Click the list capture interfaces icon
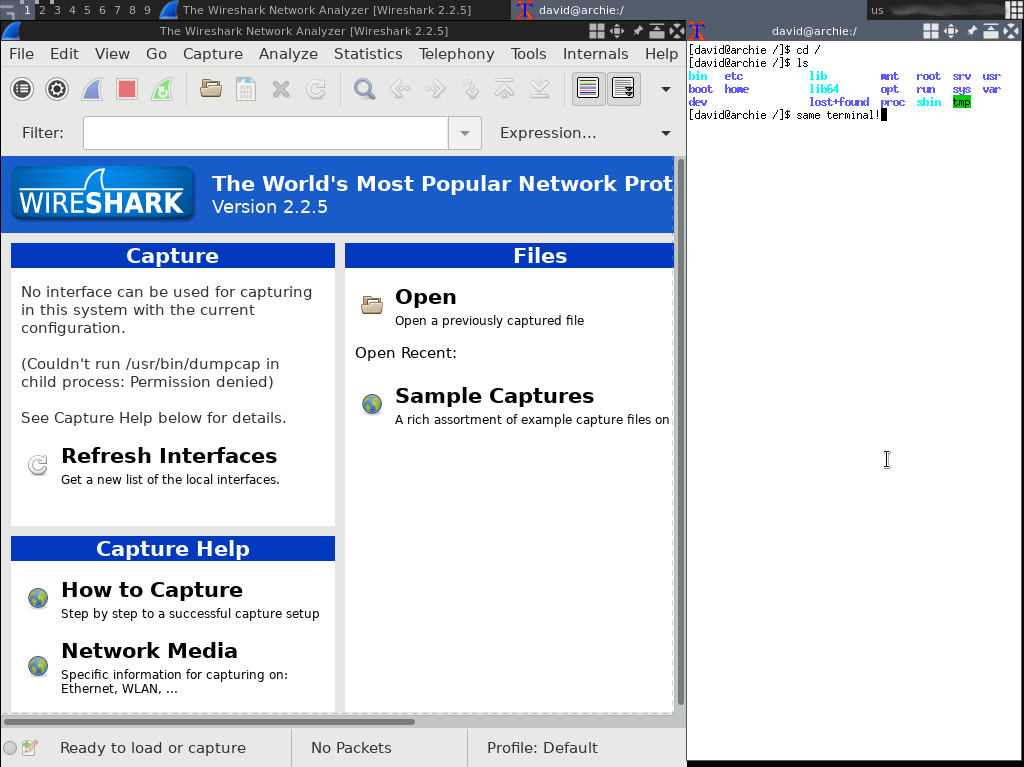1024x767 pixels. point(22,89)
